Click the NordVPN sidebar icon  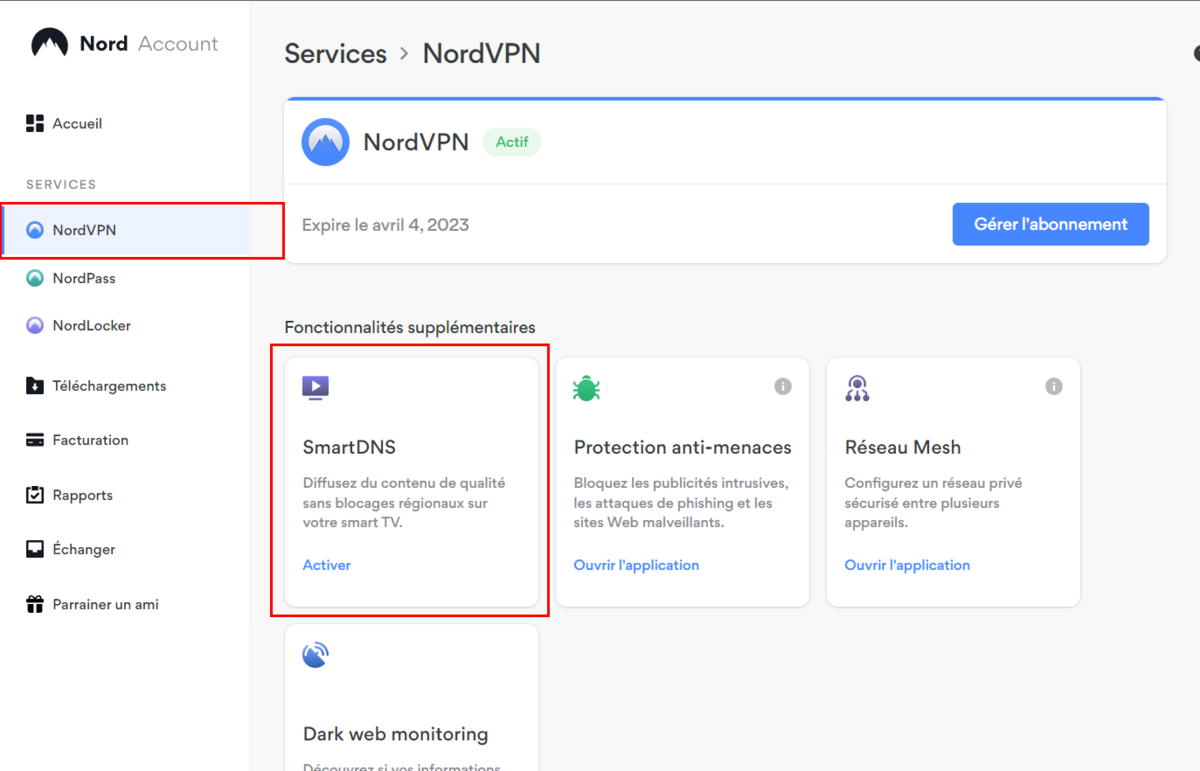click(x=35, y=230)
